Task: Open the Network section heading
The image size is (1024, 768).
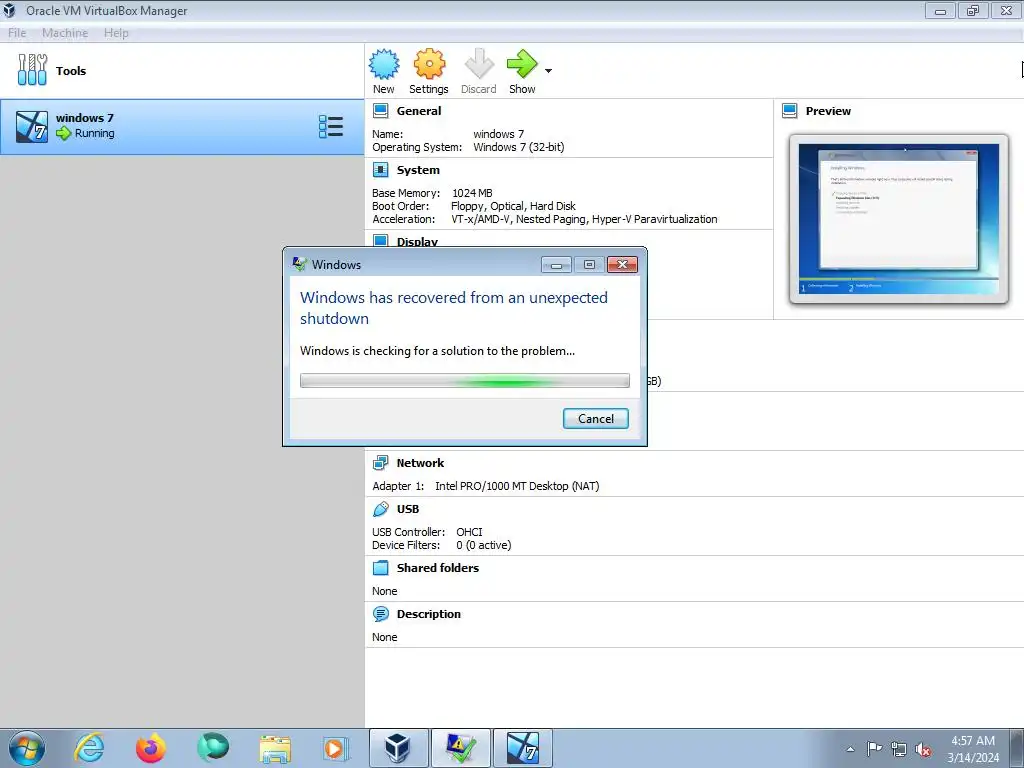Action: tap(420, 463)
